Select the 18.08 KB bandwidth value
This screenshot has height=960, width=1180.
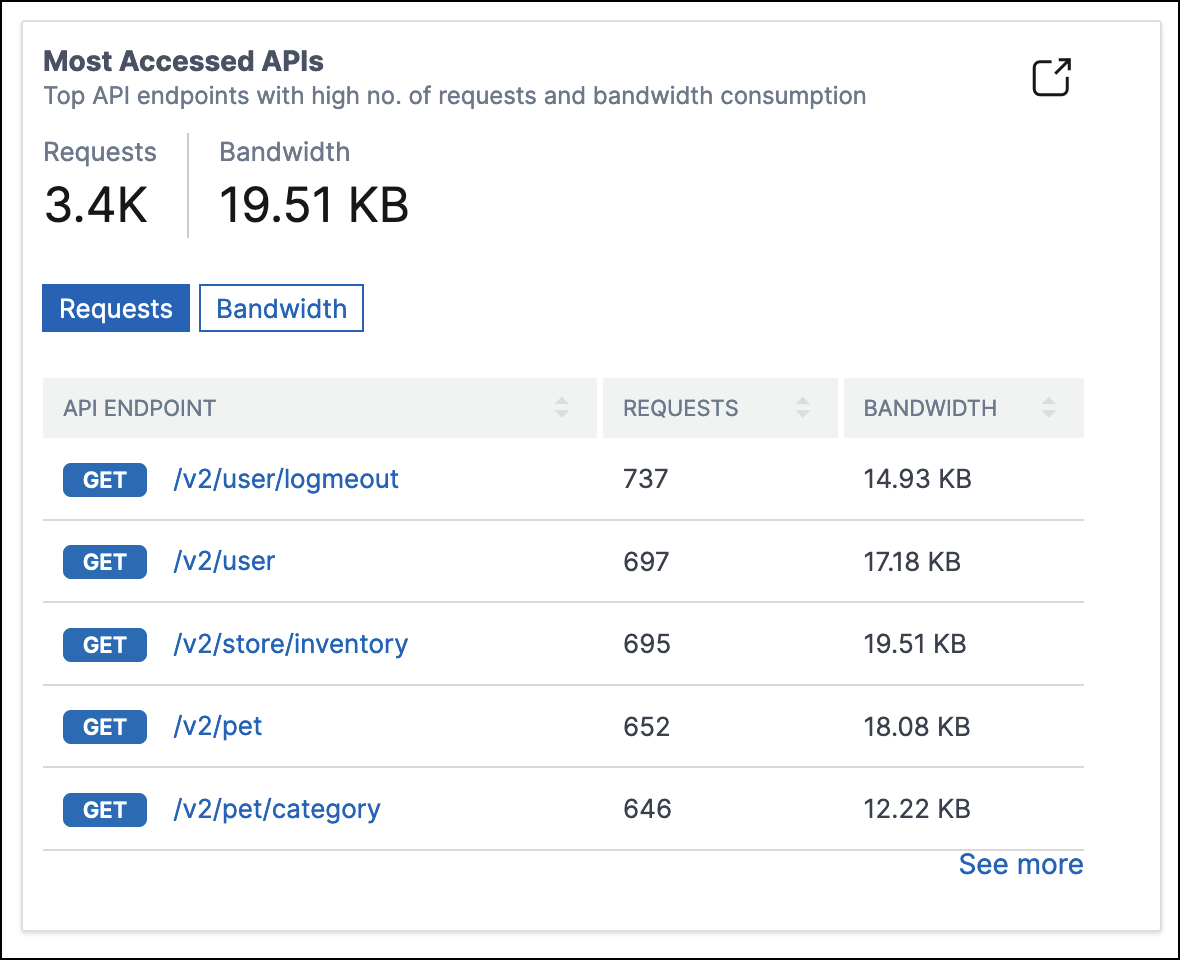[x=917, y=727]
